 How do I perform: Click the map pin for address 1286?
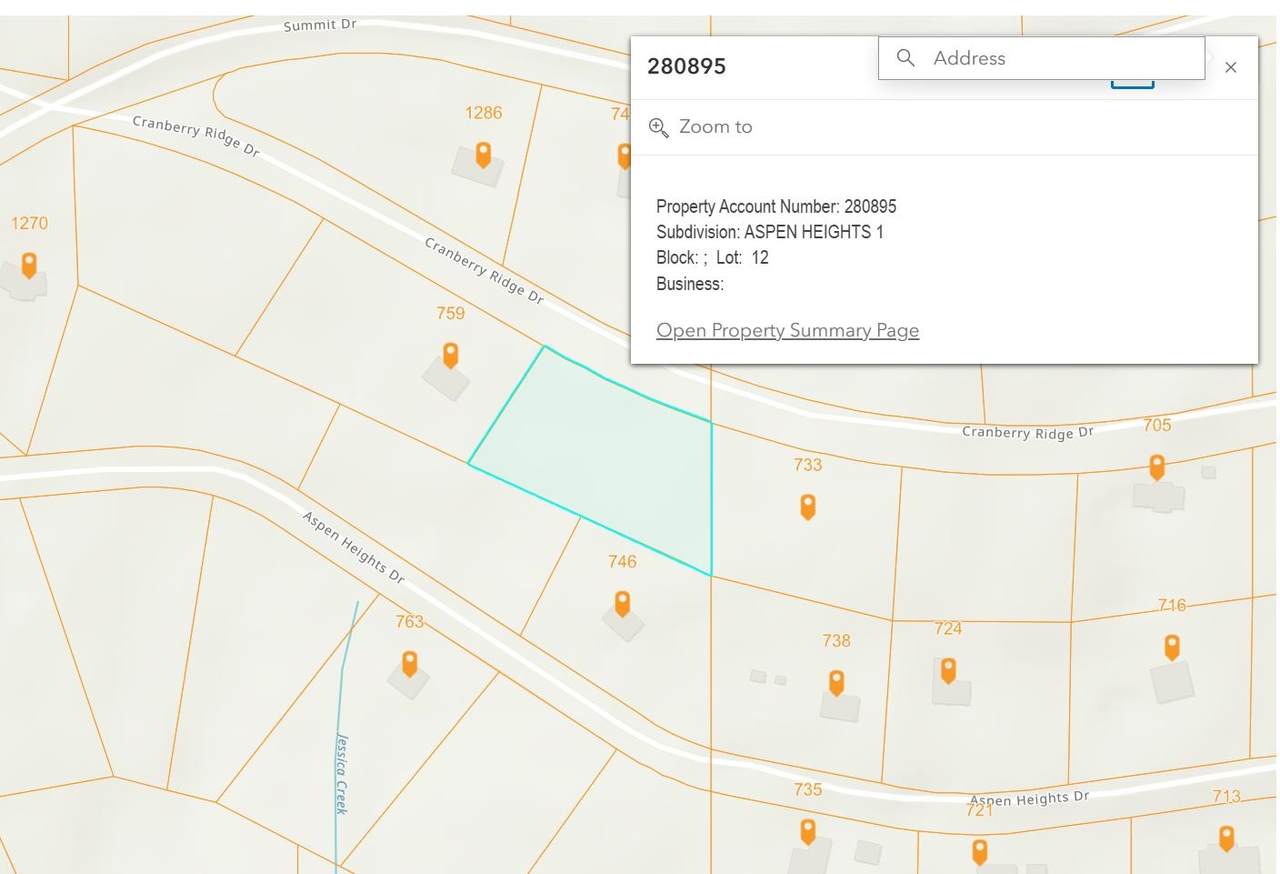483,154
